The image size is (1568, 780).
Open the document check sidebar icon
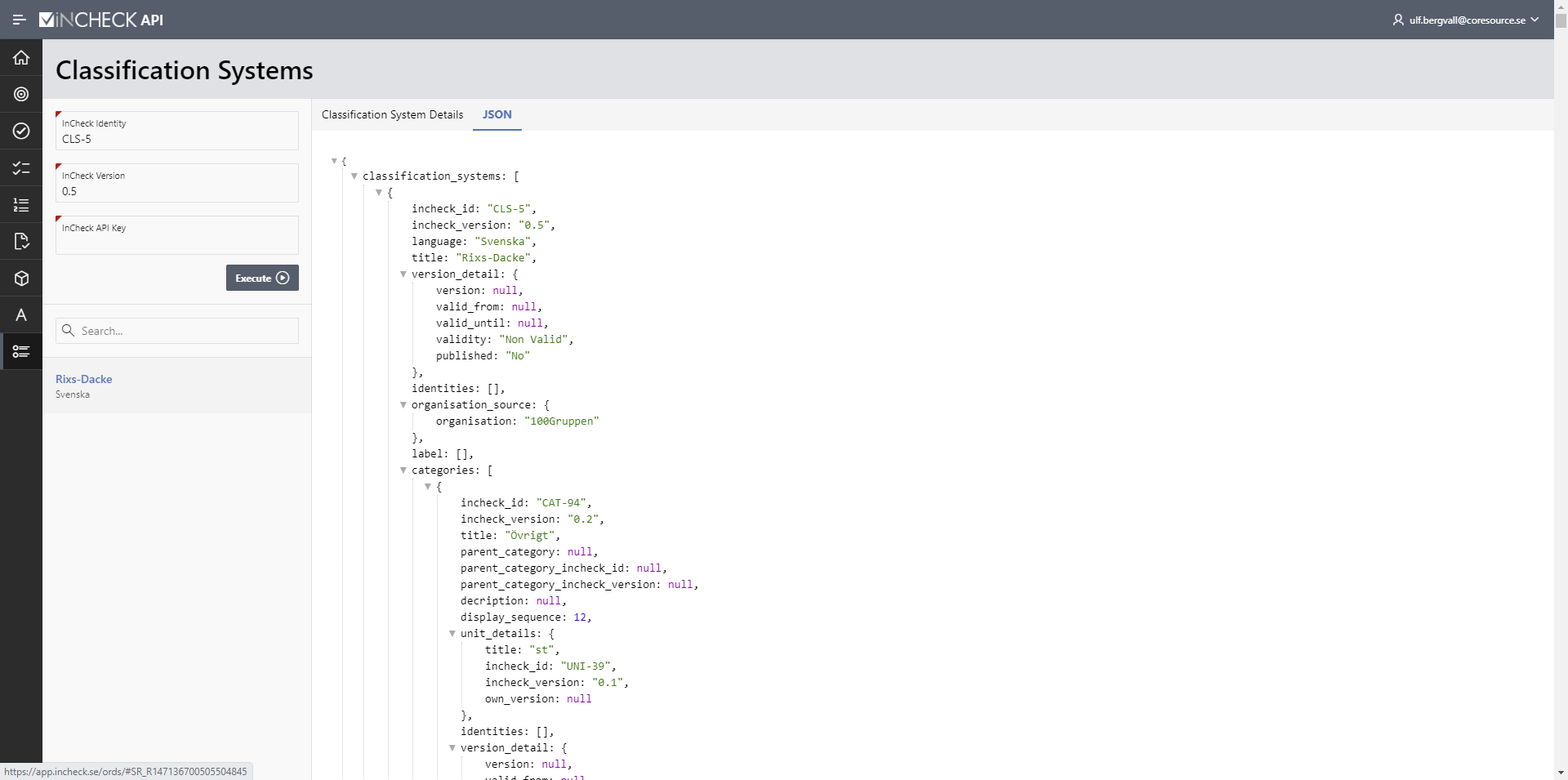pos(21,242)
